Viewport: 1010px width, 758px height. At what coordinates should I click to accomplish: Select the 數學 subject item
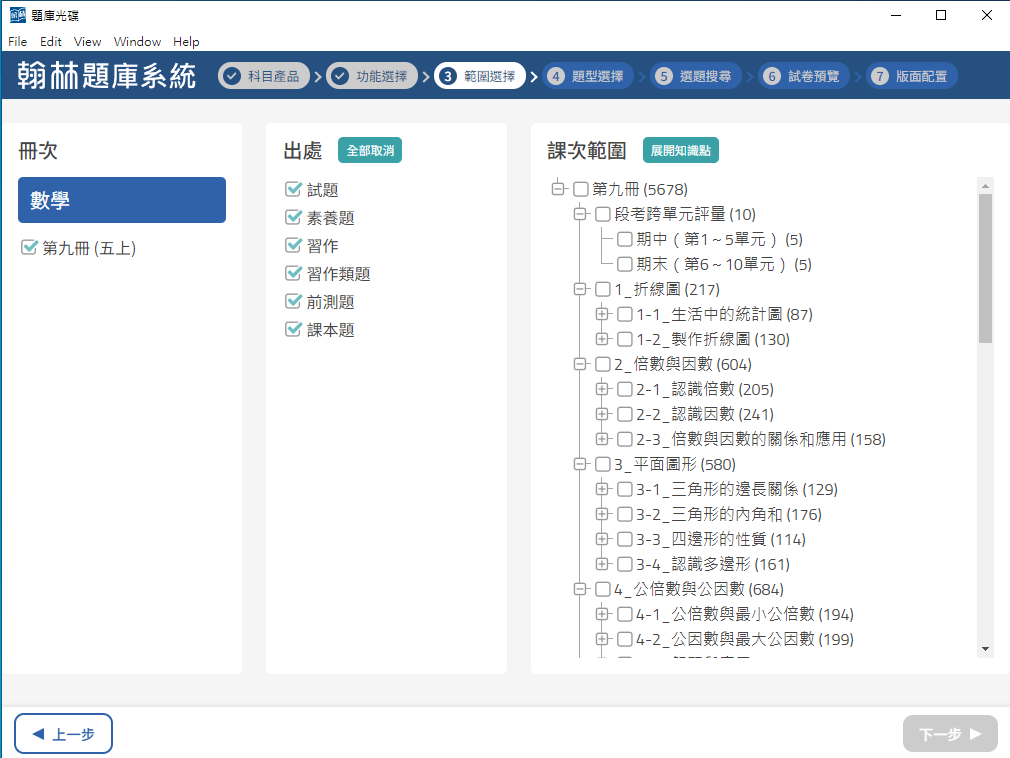(122, 200)
